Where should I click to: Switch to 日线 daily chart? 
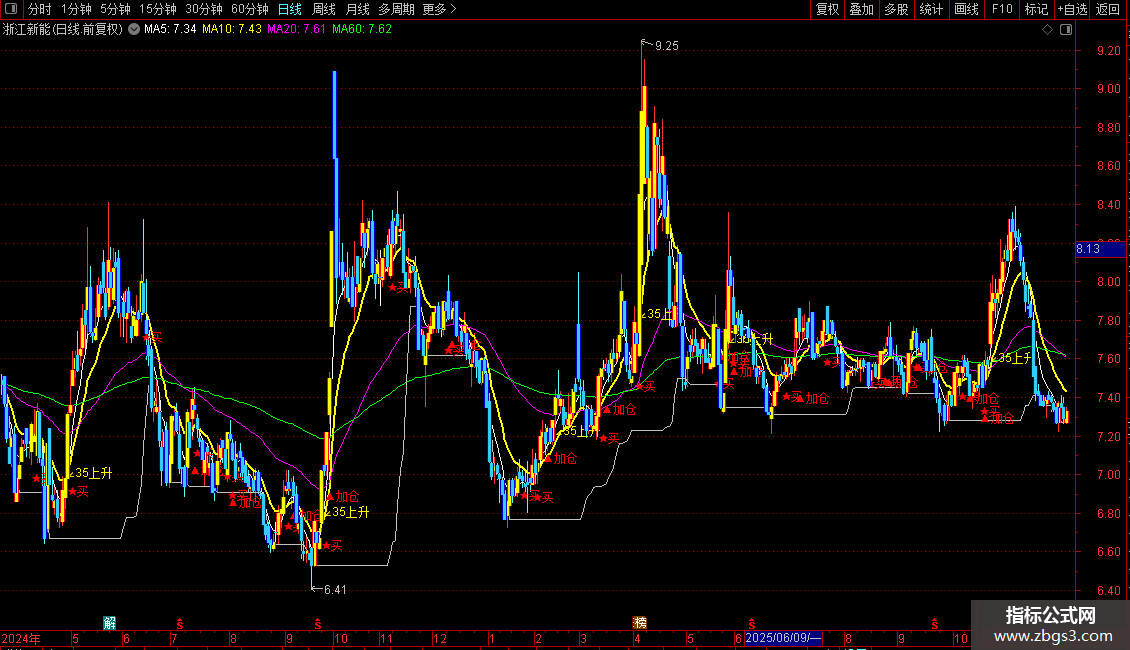(290, 9)
